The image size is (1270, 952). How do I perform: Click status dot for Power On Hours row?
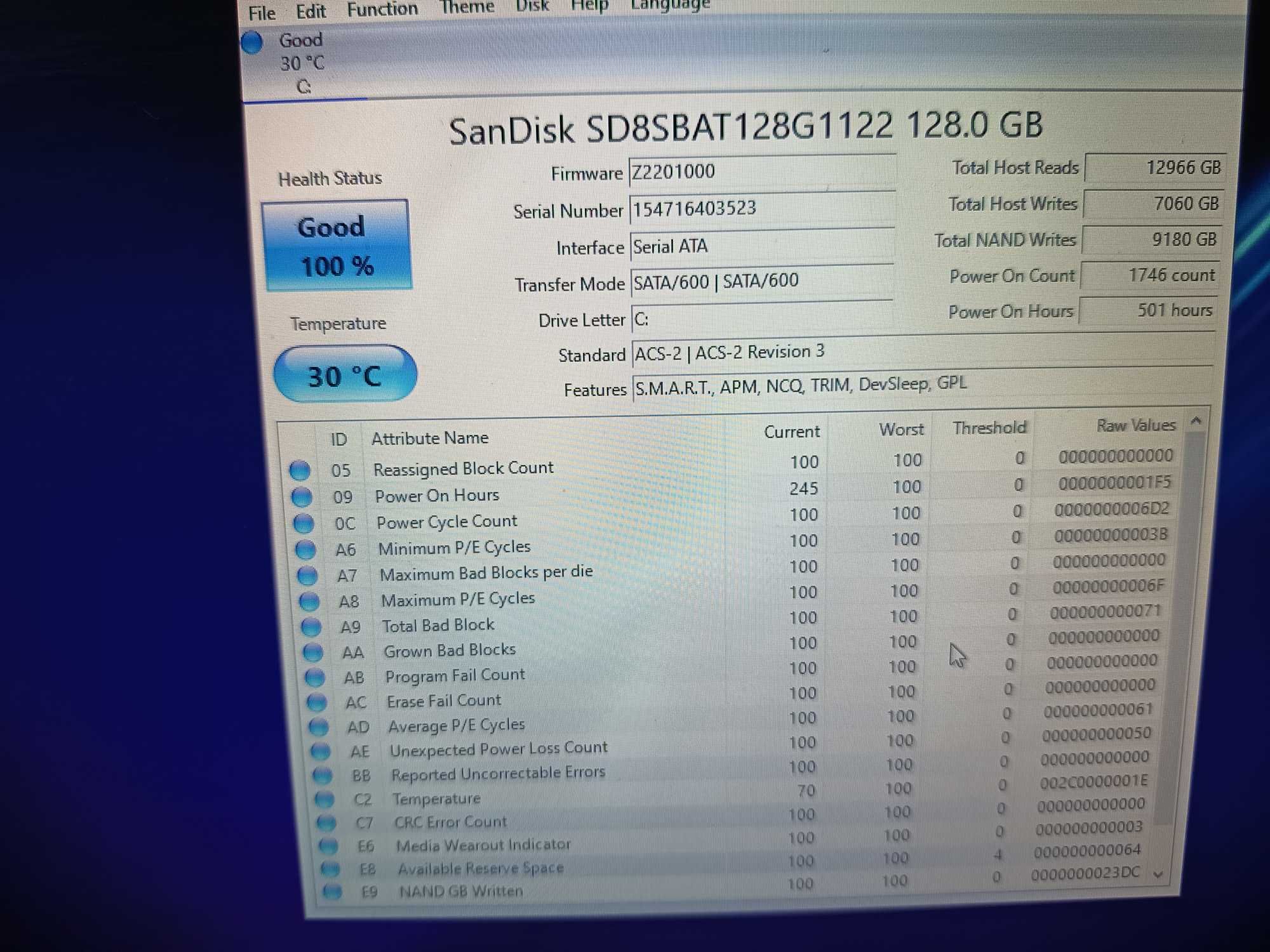[x=302, y=497]
